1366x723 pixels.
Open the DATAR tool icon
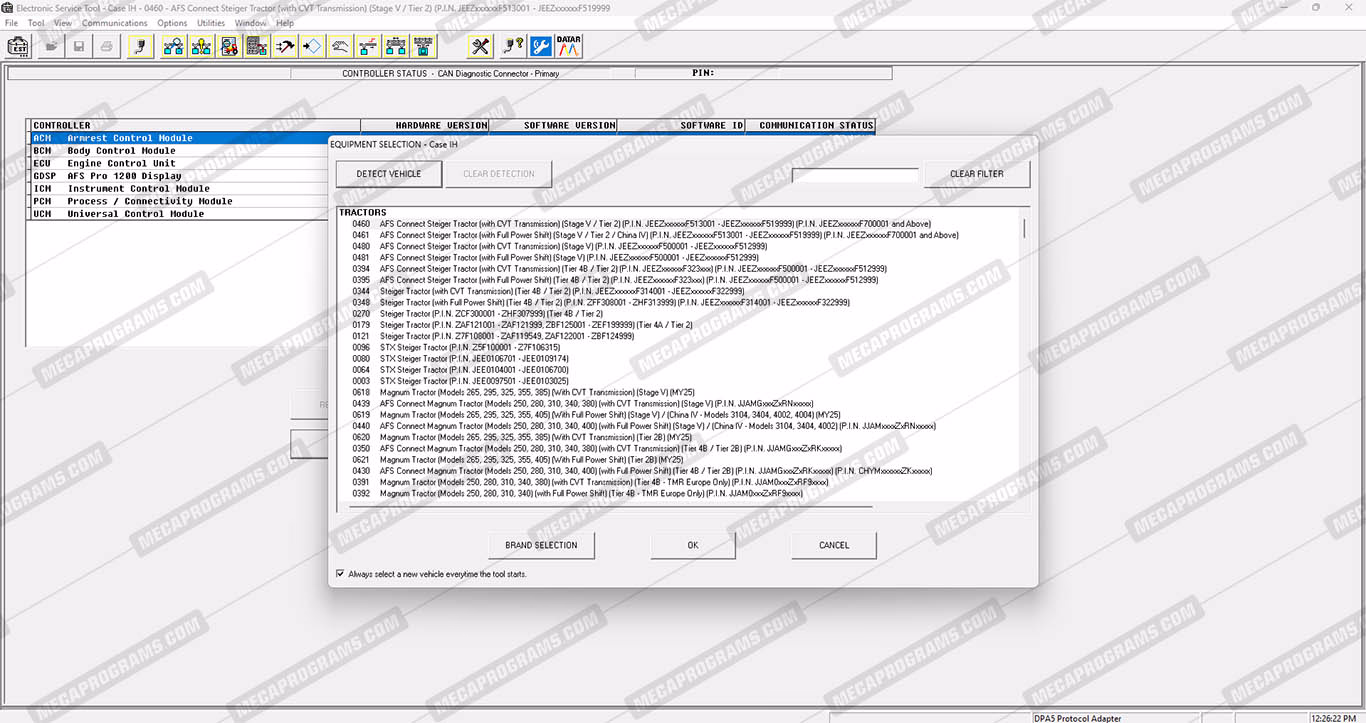point(569,46)
